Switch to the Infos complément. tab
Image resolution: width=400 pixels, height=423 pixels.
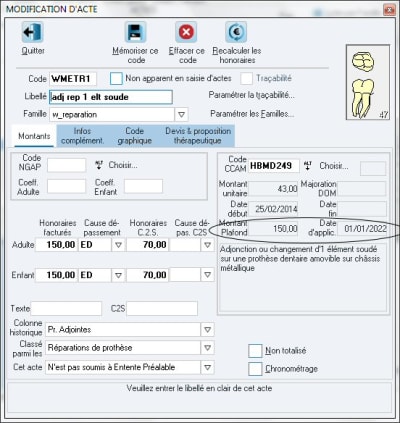click(82, 136)
